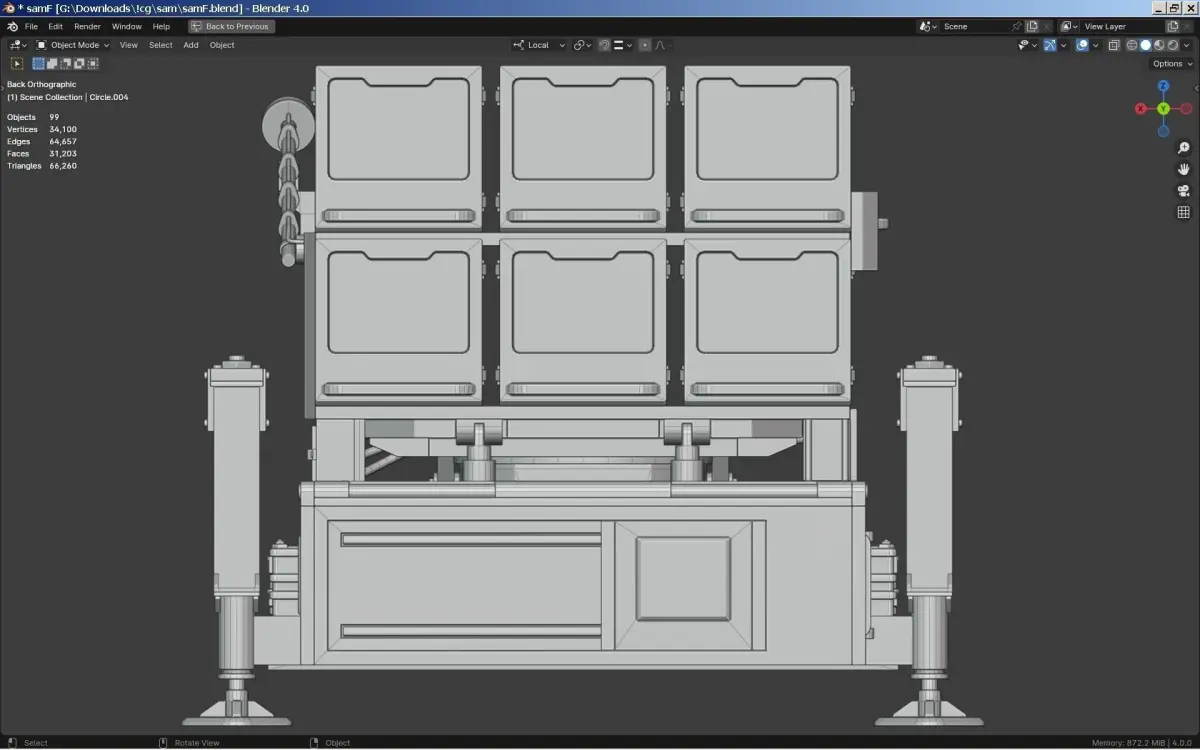
Task: Open the editor type selector dropdown
Action: (x=18, y=45)
